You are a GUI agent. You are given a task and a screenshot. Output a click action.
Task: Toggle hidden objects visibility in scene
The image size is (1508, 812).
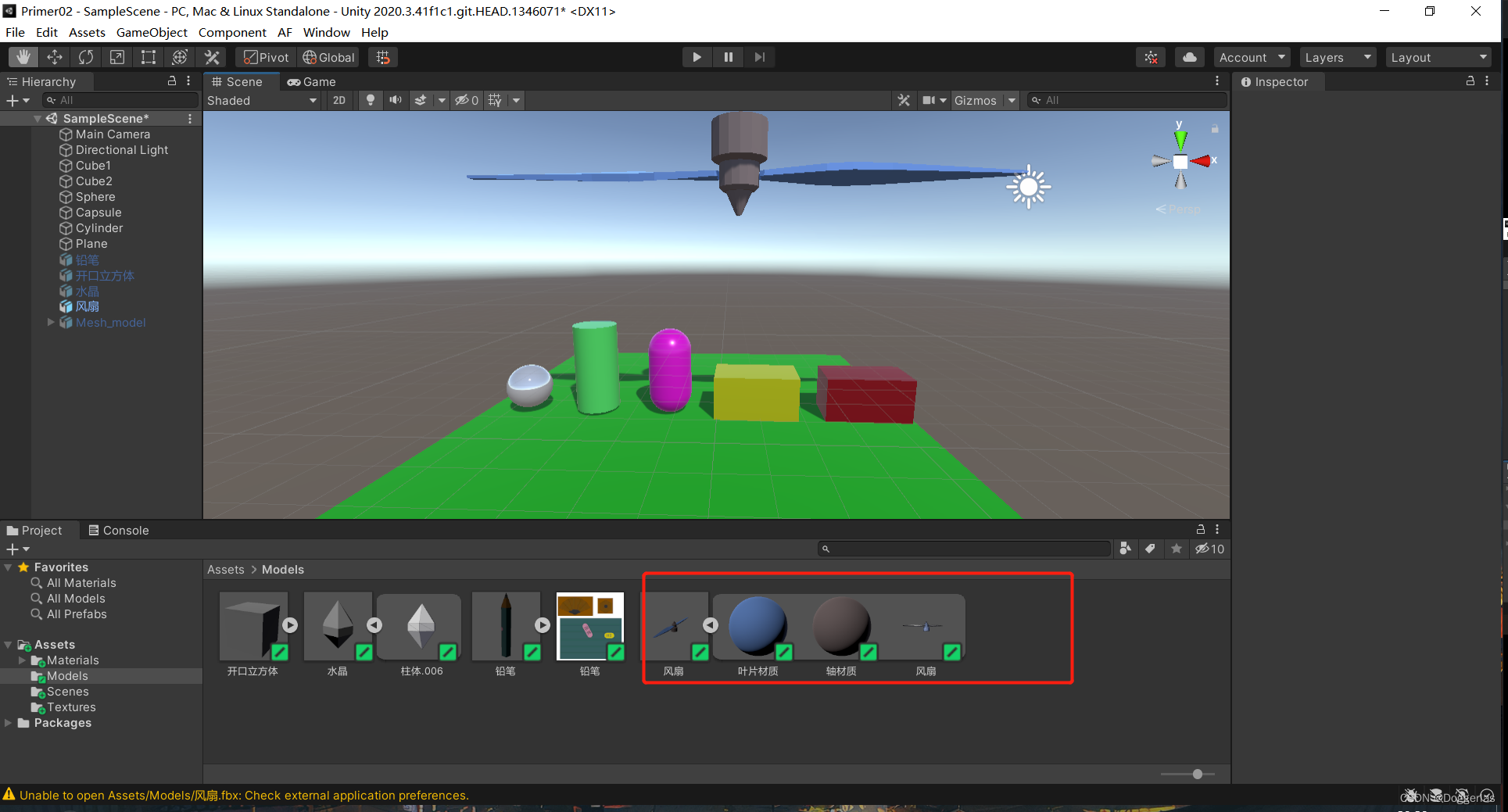click(x=467, y=100)
